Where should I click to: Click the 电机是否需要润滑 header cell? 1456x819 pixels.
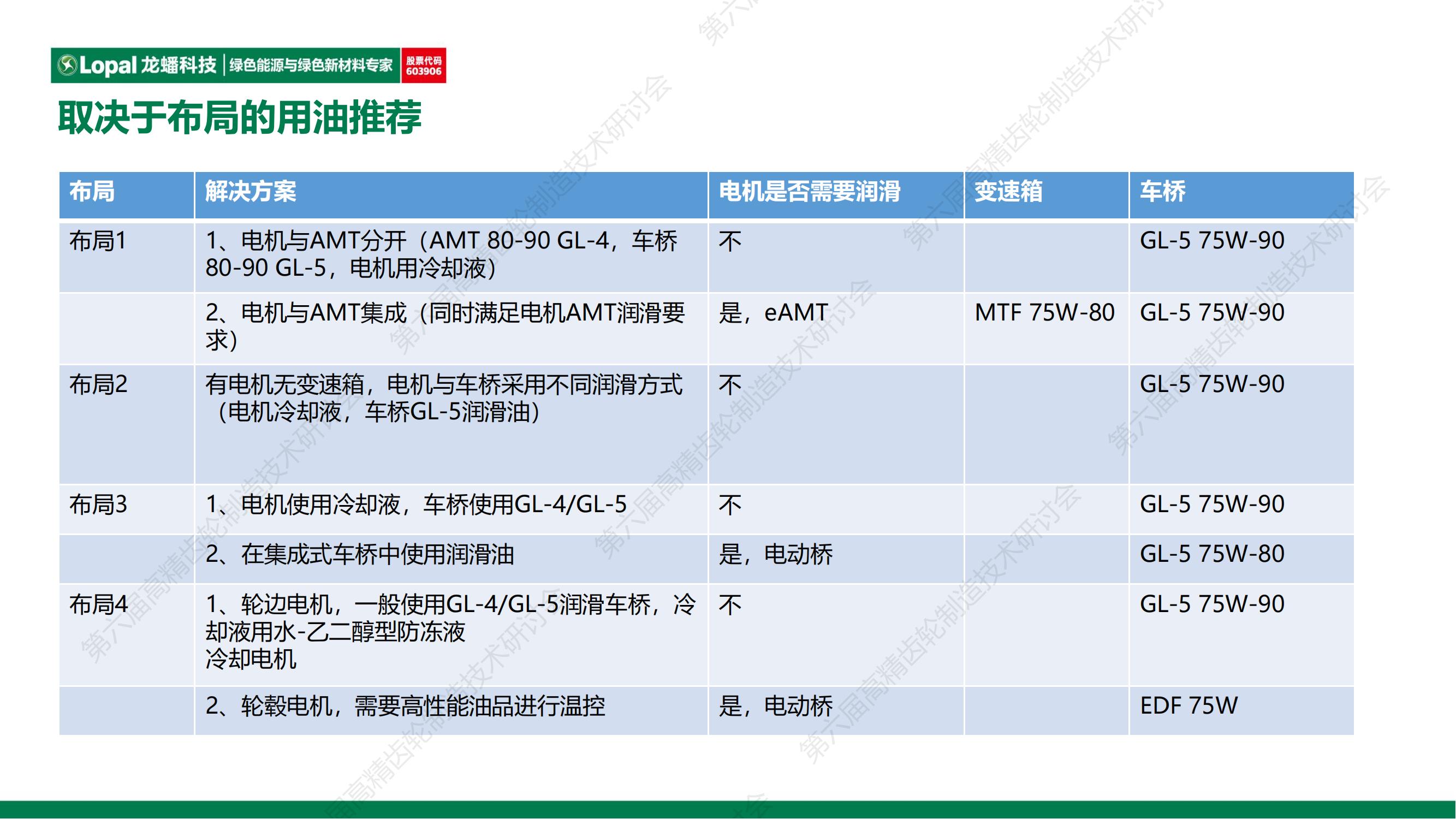click(x=810, y=192)
